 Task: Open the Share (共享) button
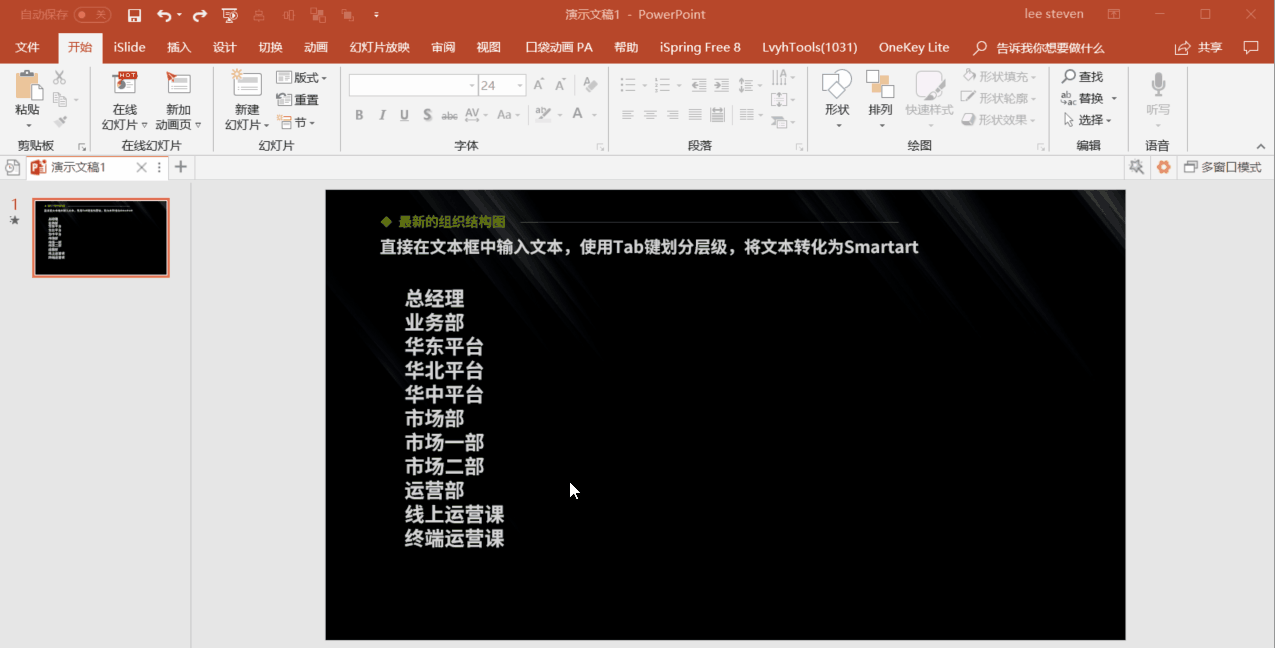[x=1199, y=47]
